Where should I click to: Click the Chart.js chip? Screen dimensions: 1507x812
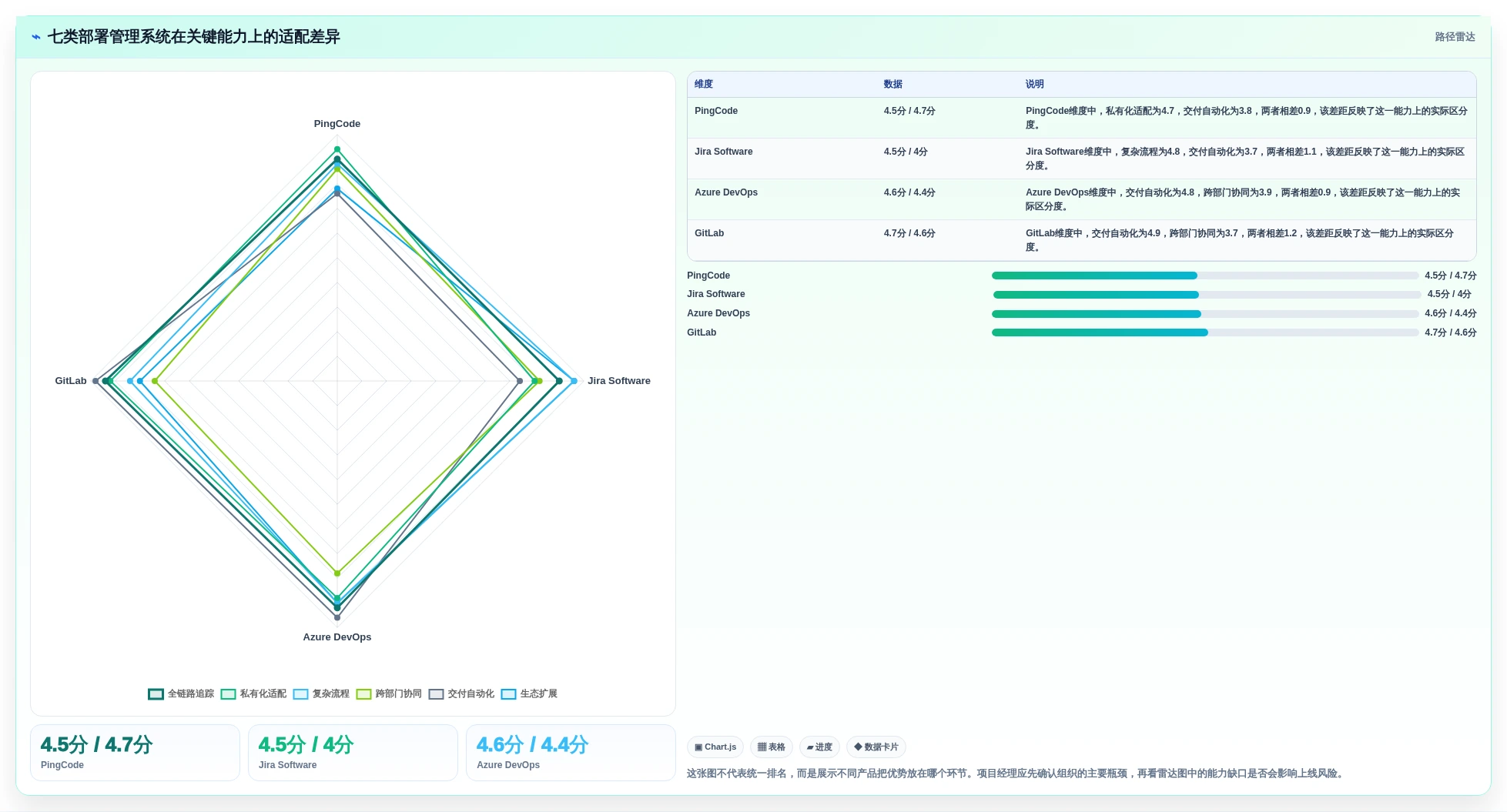pyautogui.click(x=715, y=747)
